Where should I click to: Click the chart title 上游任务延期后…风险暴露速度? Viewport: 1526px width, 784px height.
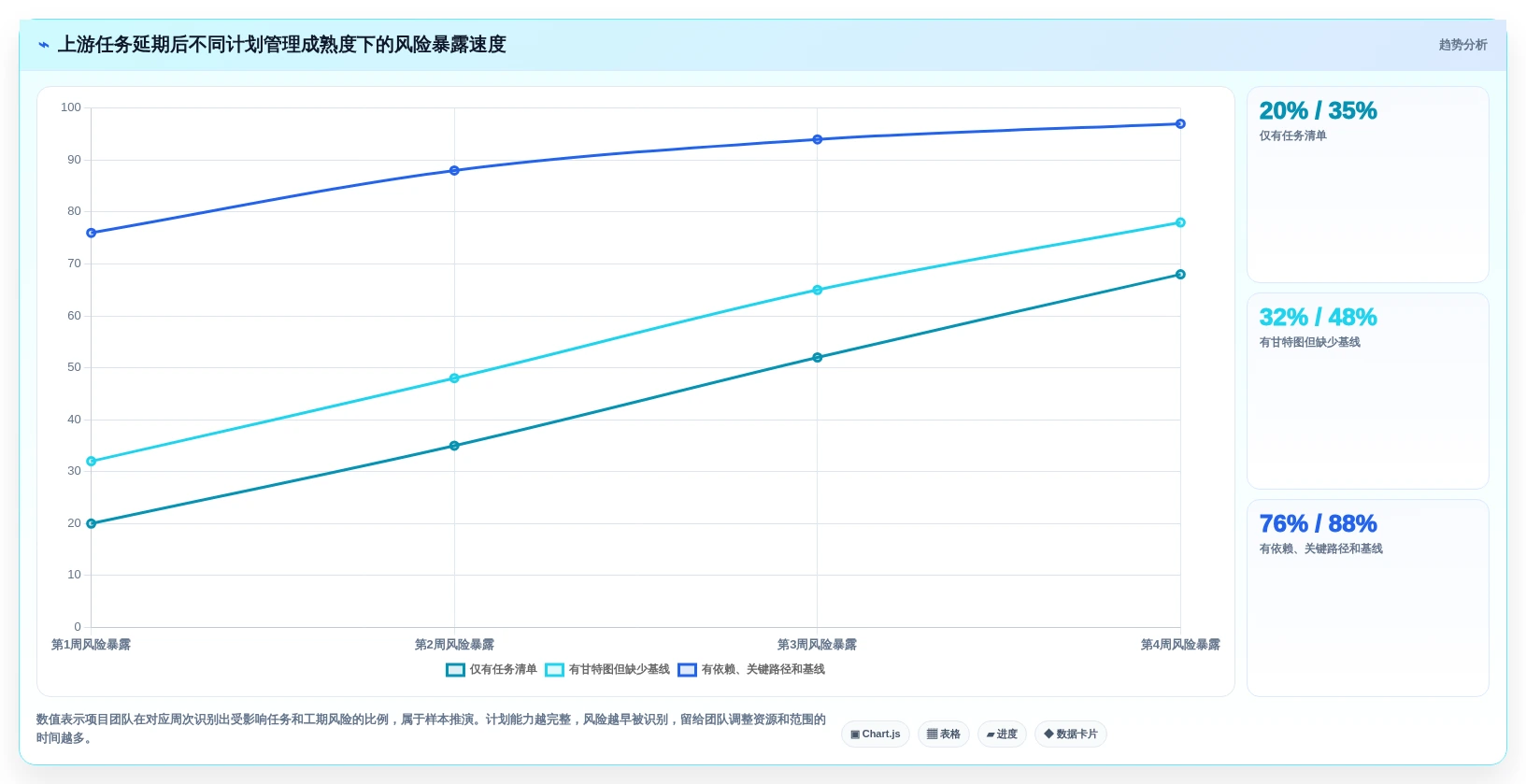(x=282, y=45)
